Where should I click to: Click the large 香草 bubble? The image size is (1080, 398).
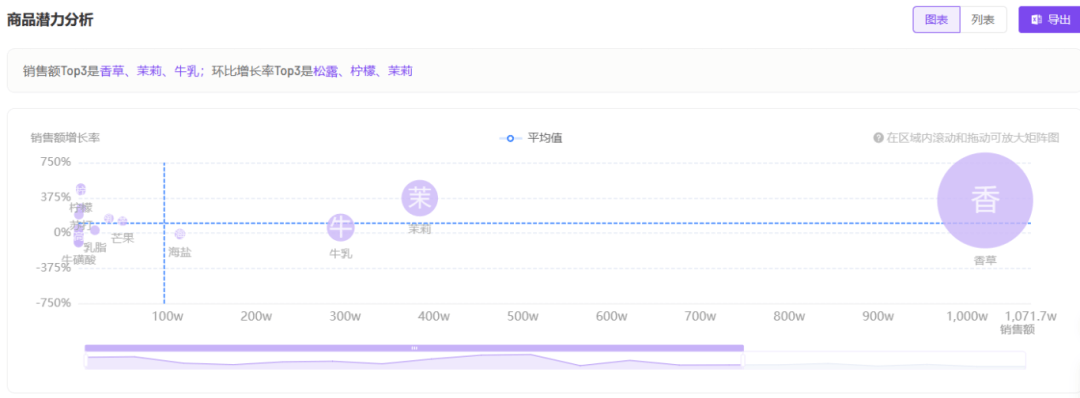(x=985, y=200)
